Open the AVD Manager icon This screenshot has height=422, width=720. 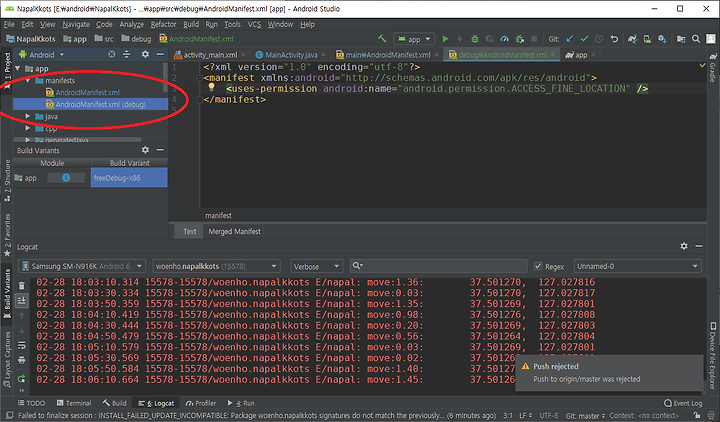[x=647, y=39]
